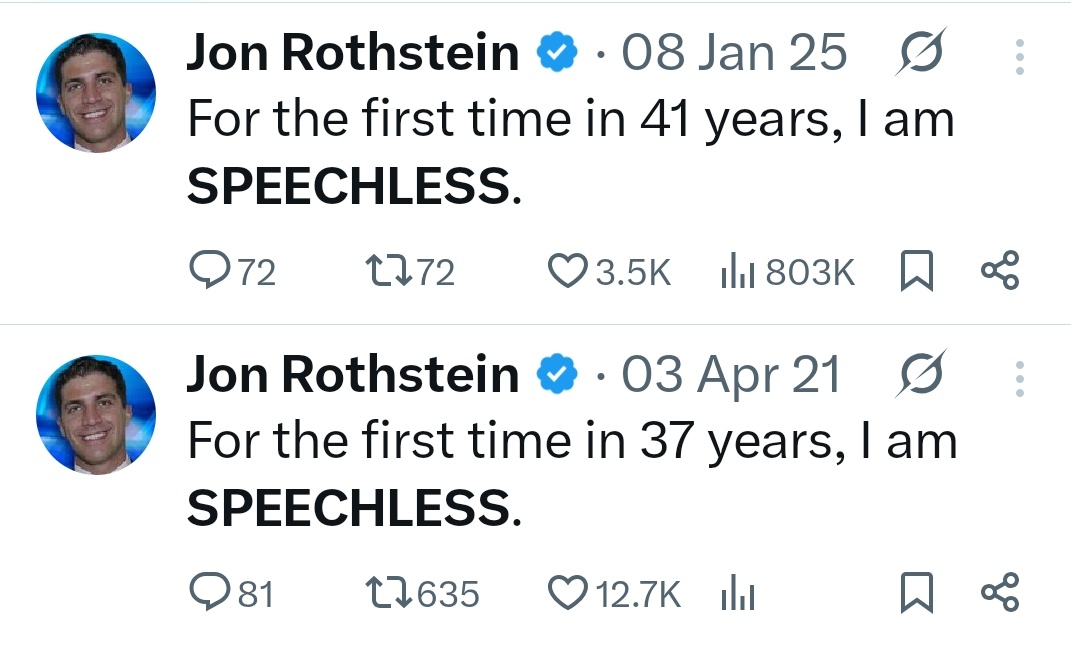Retweet the 08 Jan 25 post

pyautogui.click(x=384, y=271)
